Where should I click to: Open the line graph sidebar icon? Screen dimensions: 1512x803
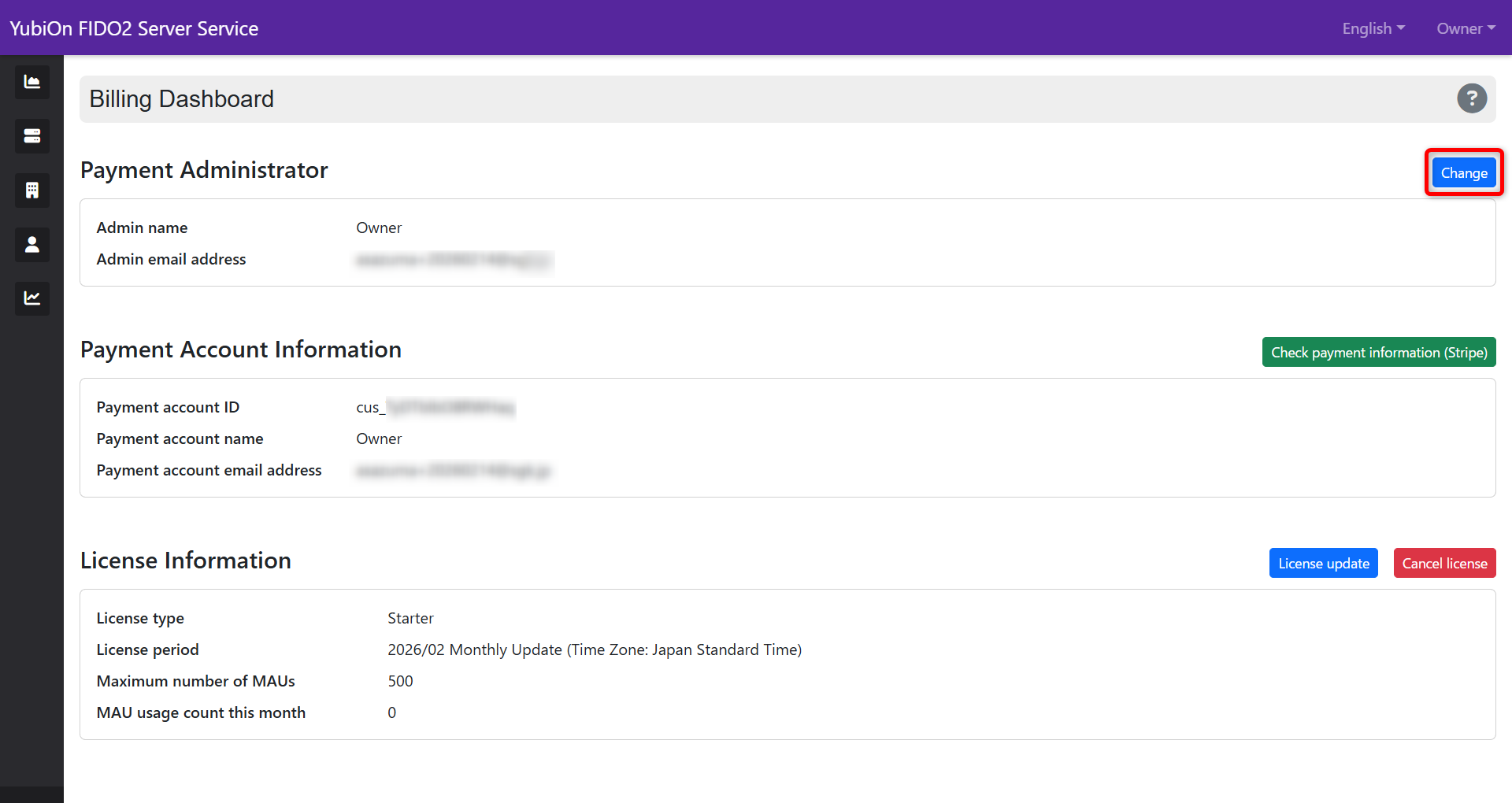click(32, 298)
